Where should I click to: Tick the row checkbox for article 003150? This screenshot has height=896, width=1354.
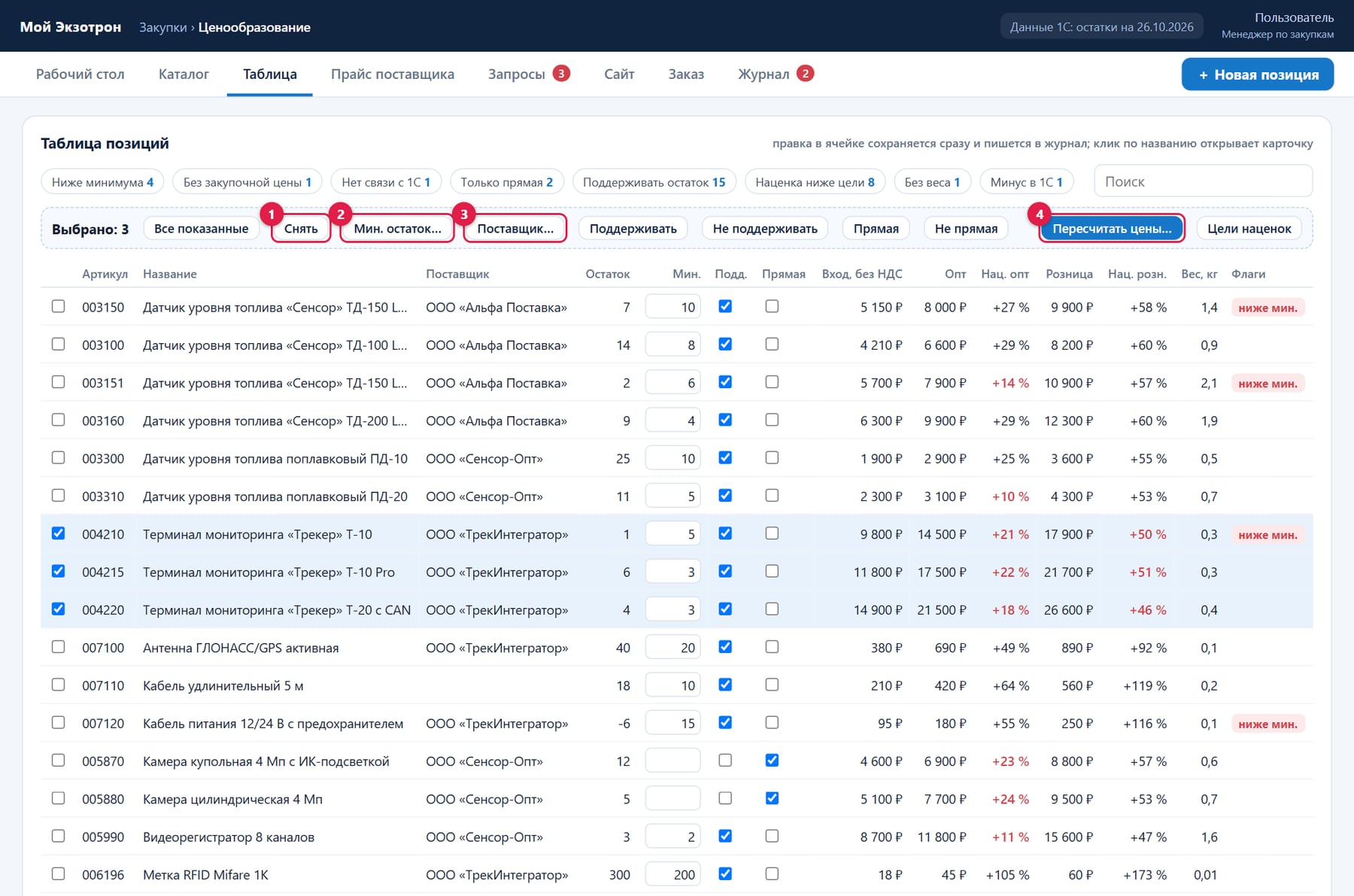[58, 306]
